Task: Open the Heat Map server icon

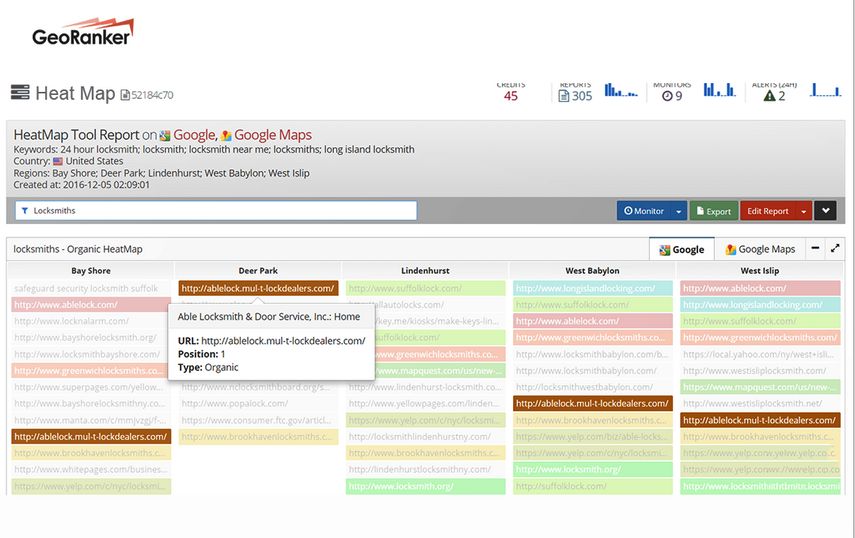Action: click(20, 92)
